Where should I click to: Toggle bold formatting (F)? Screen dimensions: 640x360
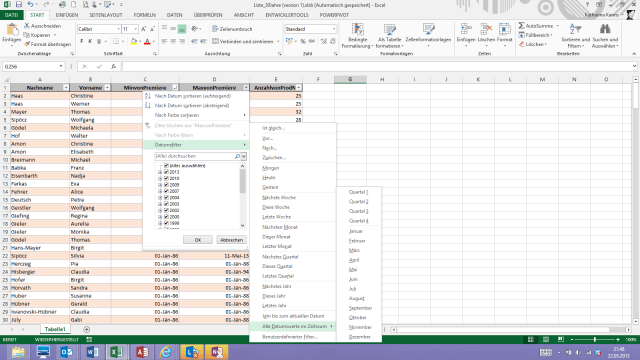(82, 41)
